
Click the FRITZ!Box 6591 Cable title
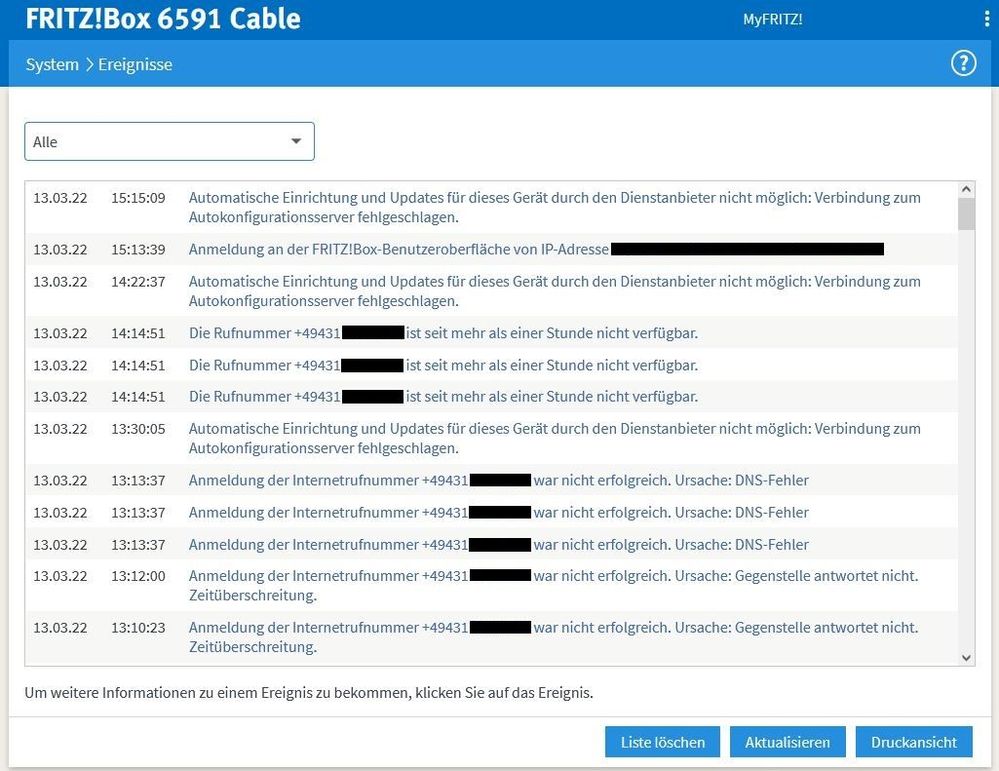click(163, 18)
